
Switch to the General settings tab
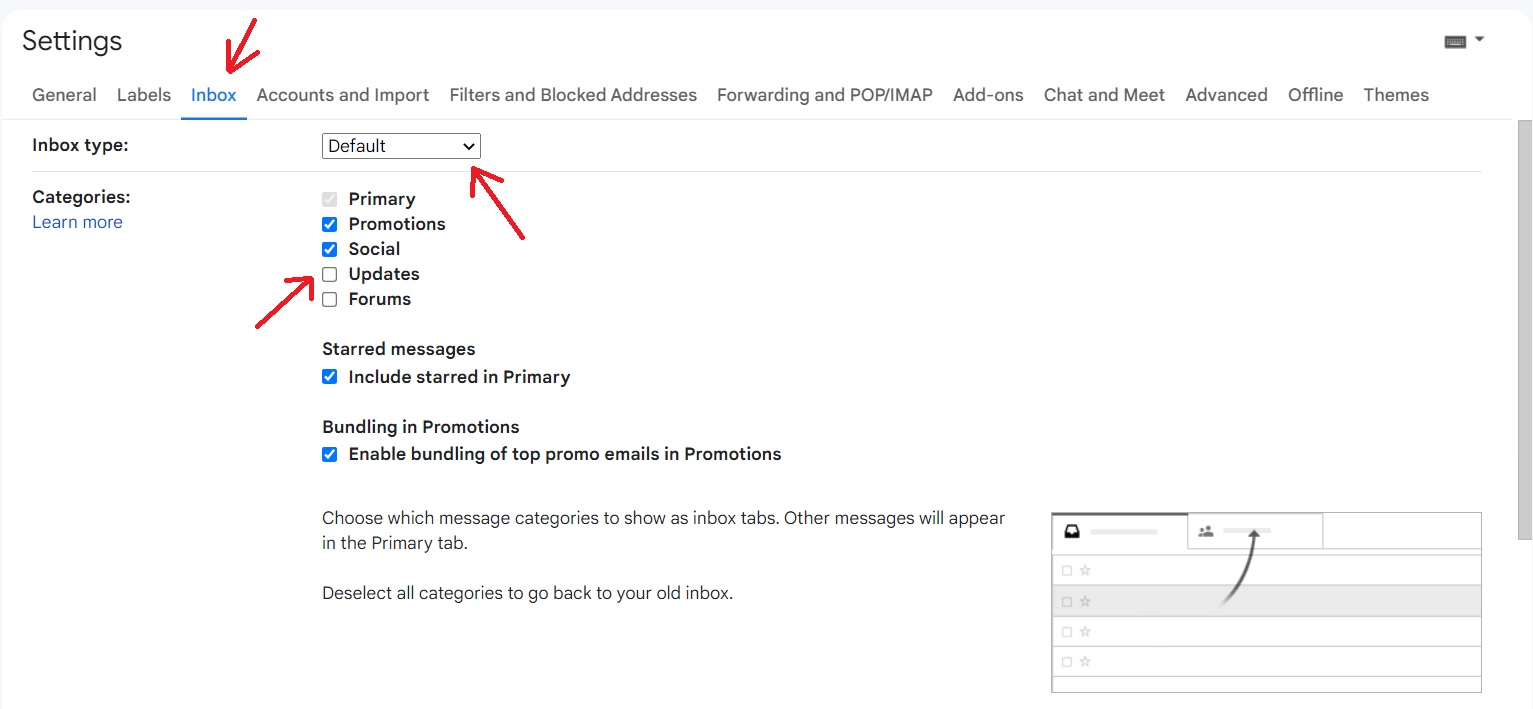pyautogui.click(x=64, y=95)
